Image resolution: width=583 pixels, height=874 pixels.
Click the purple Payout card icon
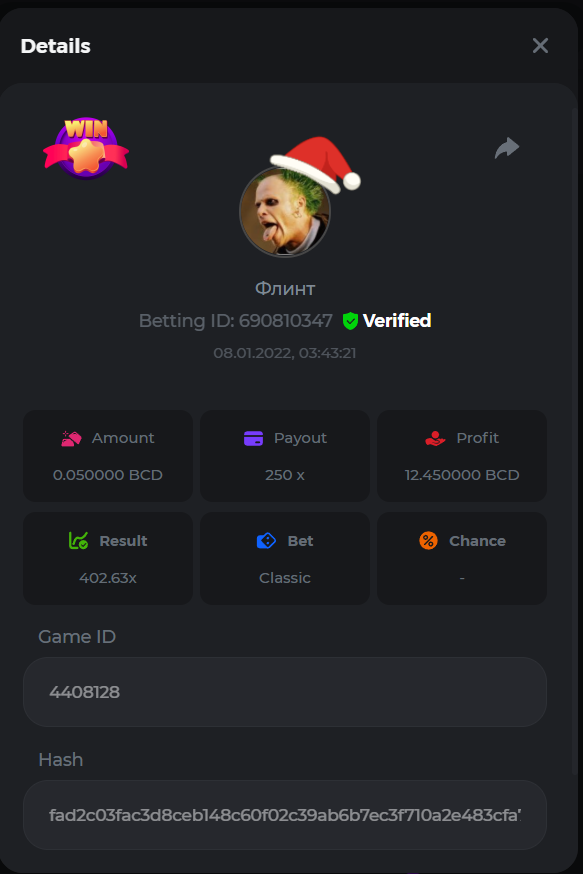254,439
